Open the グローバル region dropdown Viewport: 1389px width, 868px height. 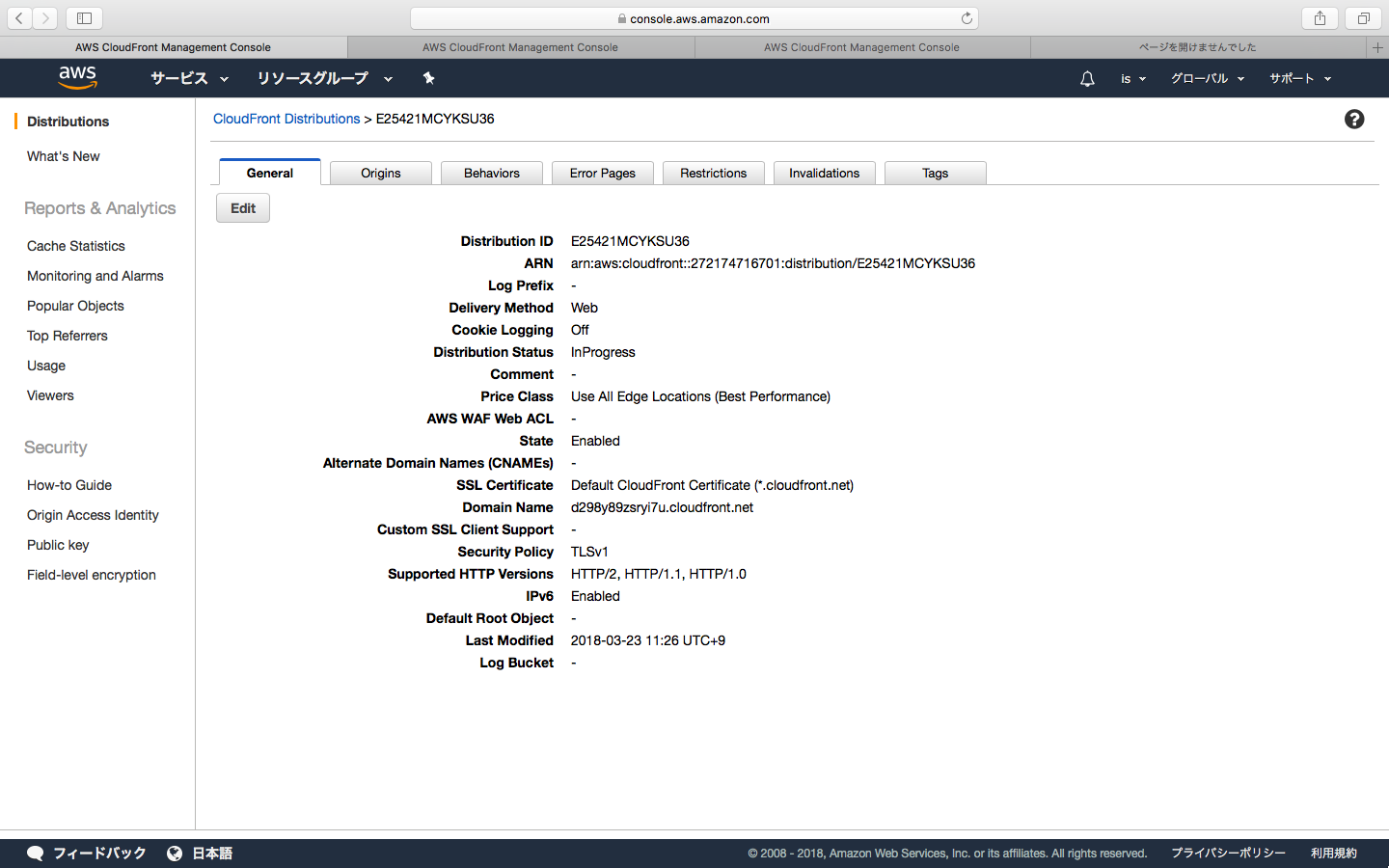1208,79
